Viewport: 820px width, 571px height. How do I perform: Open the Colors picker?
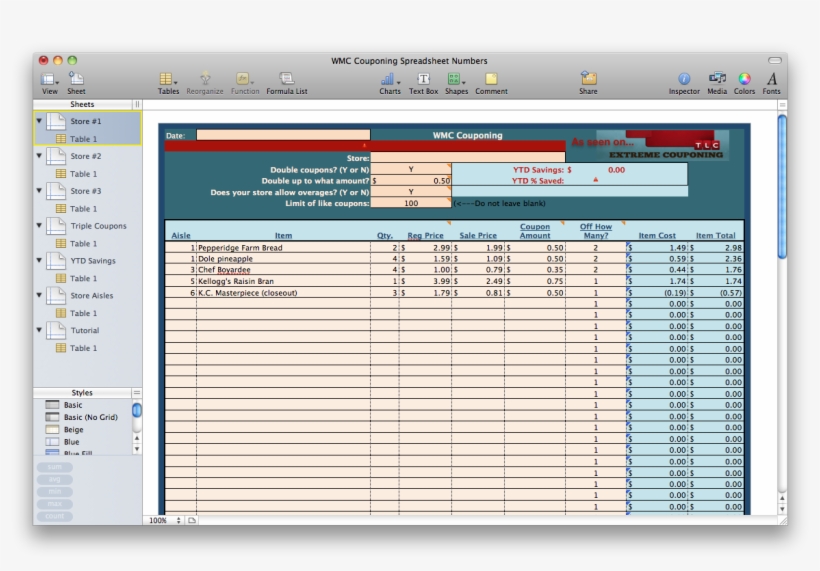coord(744,83)
